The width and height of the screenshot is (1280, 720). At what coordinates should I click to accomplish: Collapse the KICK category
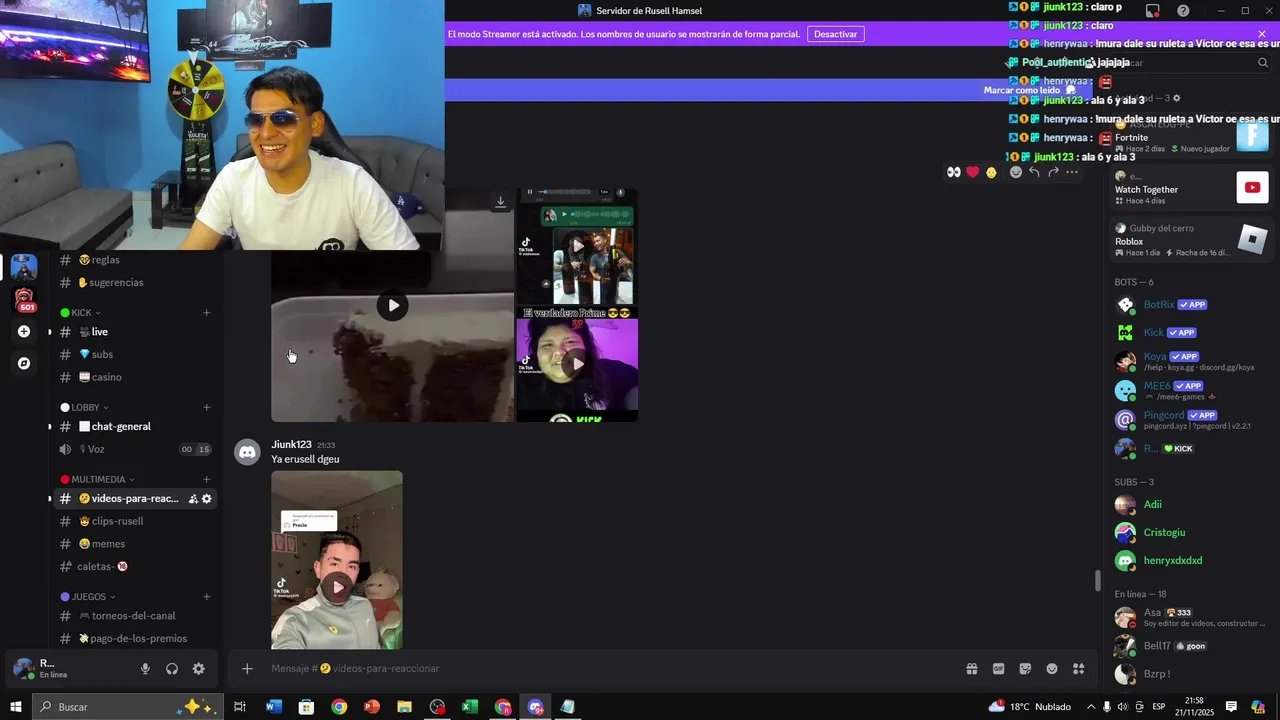pos(80,313)
